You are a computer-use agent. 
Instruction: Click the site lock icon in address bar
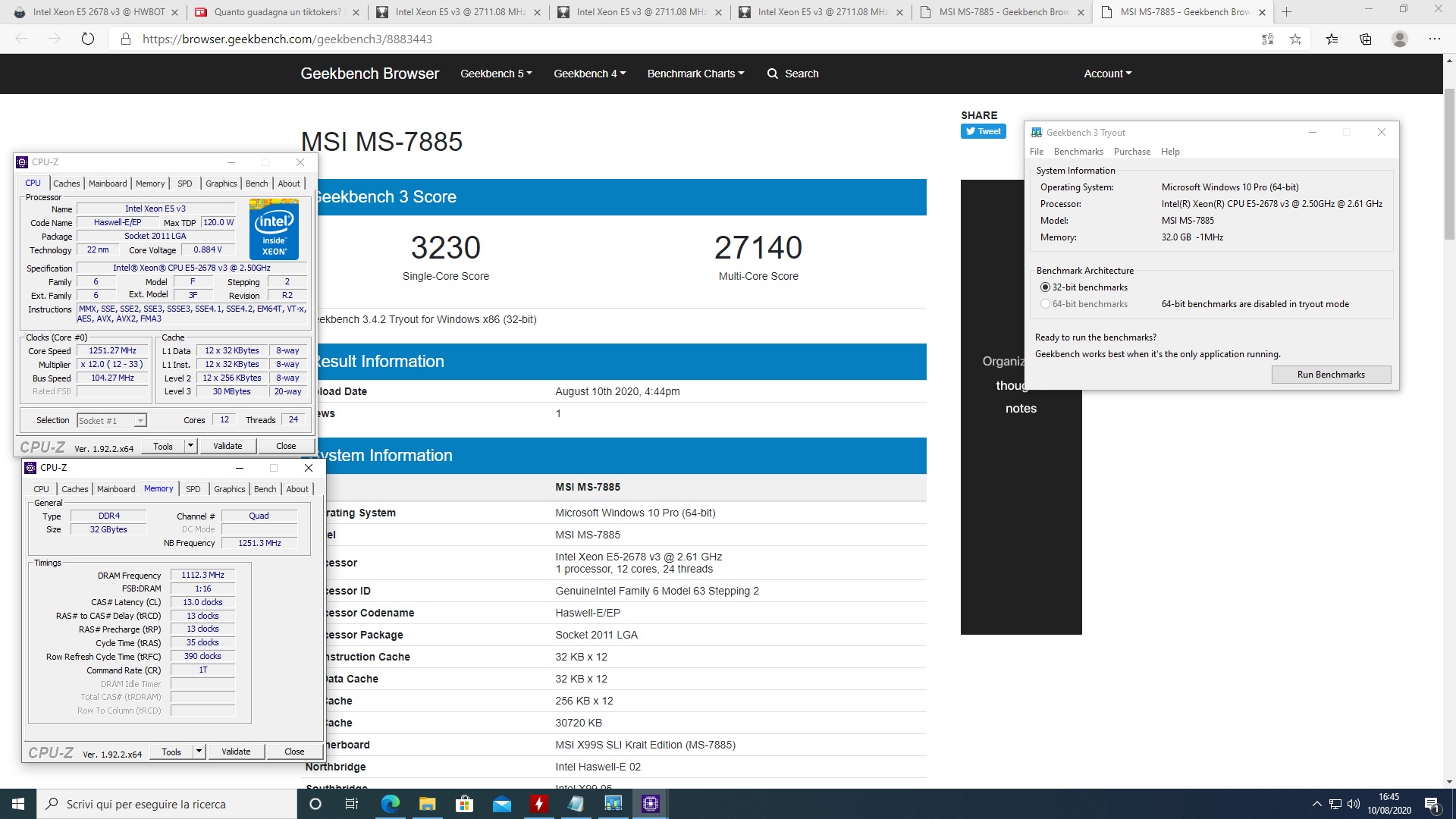(x=126, y=39)
